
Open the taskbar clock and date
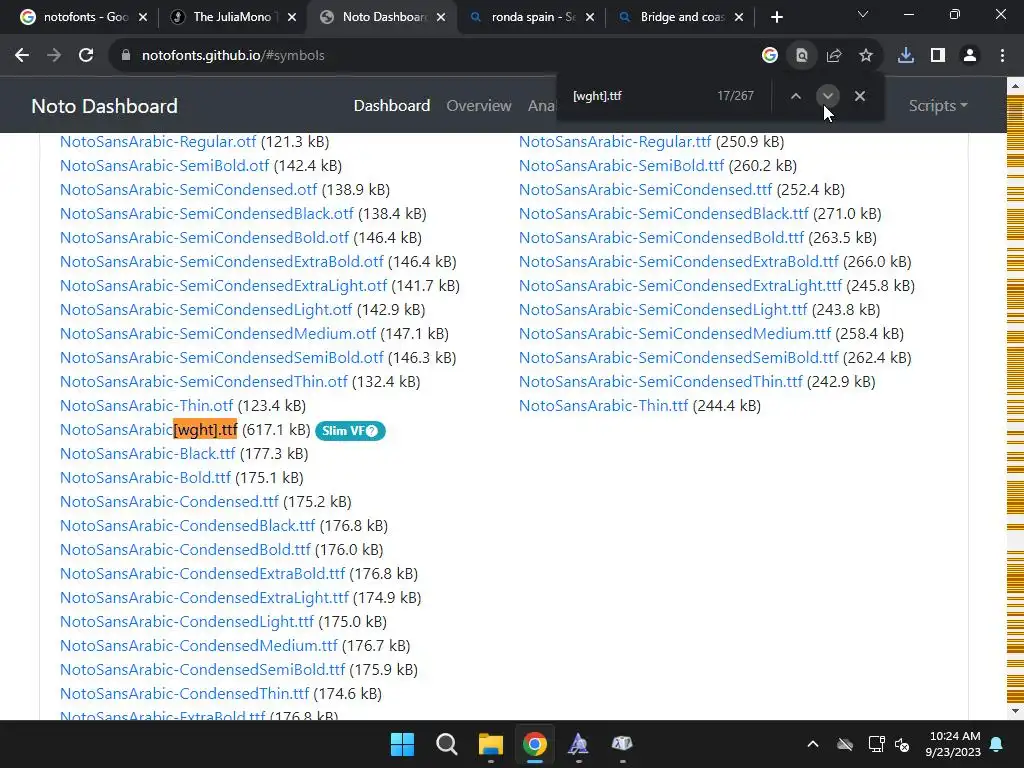point(953,744)
